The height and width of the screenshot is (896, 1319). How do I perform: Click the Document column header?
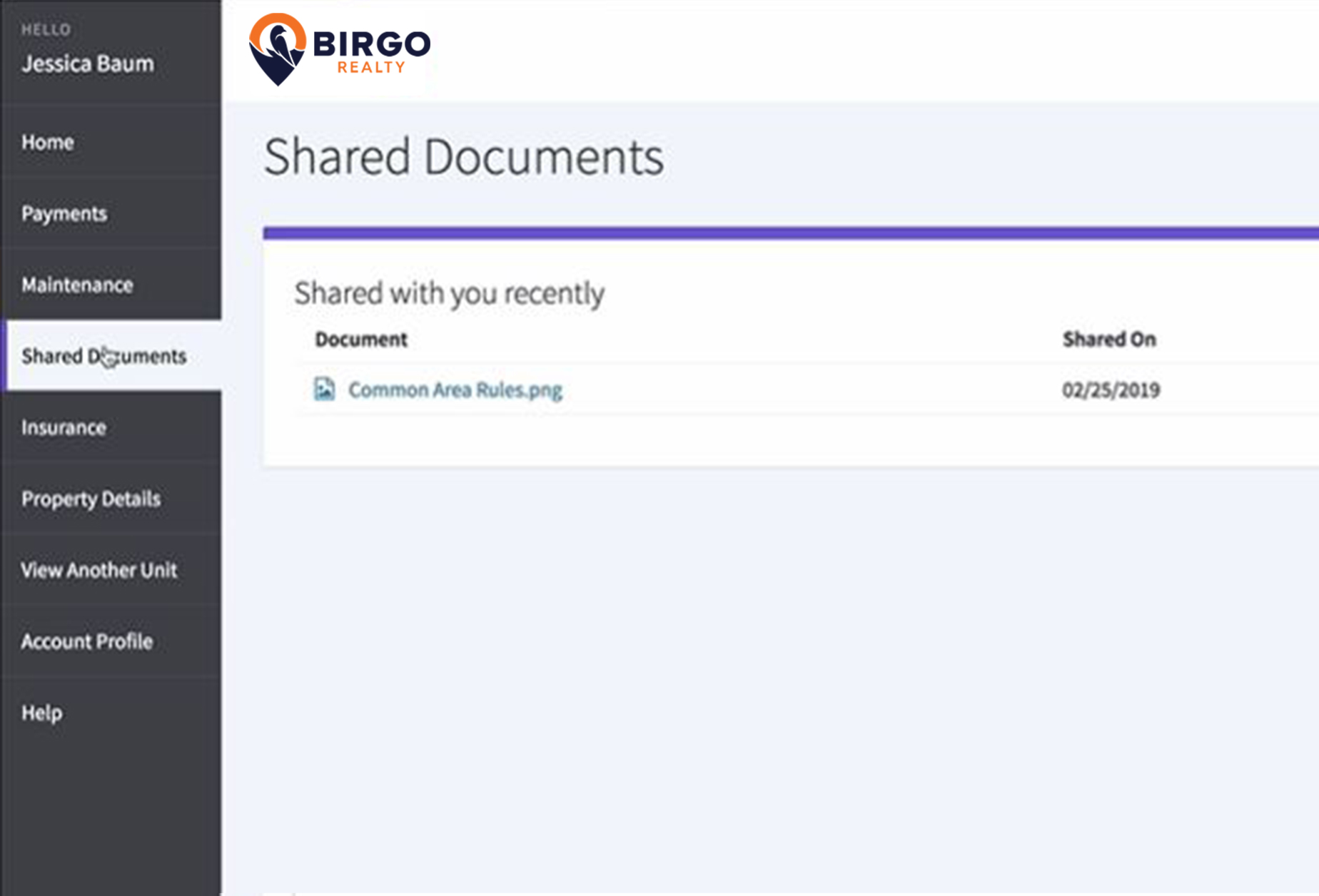tap(361, 339)
